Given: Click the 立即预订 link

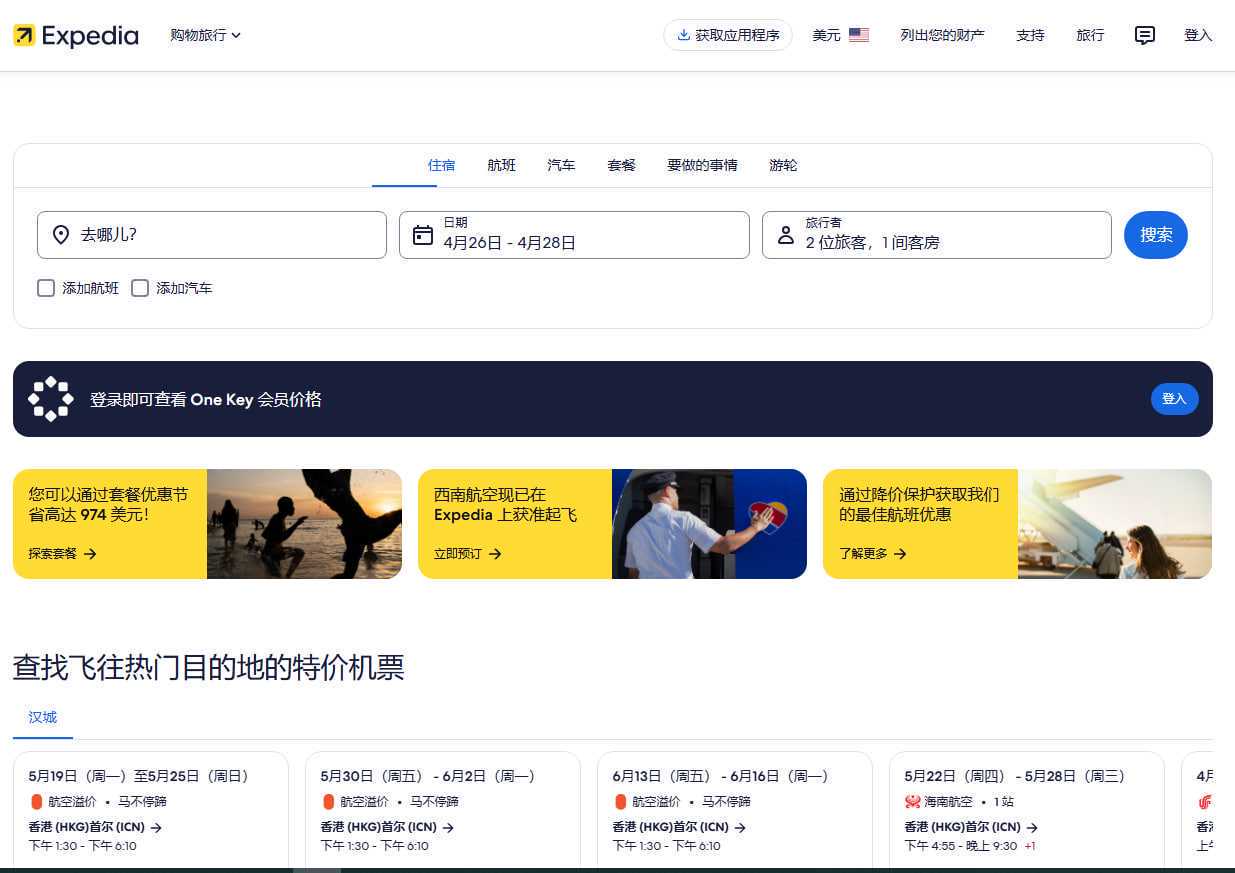Looking at the screenshot, I should point(468,553).
